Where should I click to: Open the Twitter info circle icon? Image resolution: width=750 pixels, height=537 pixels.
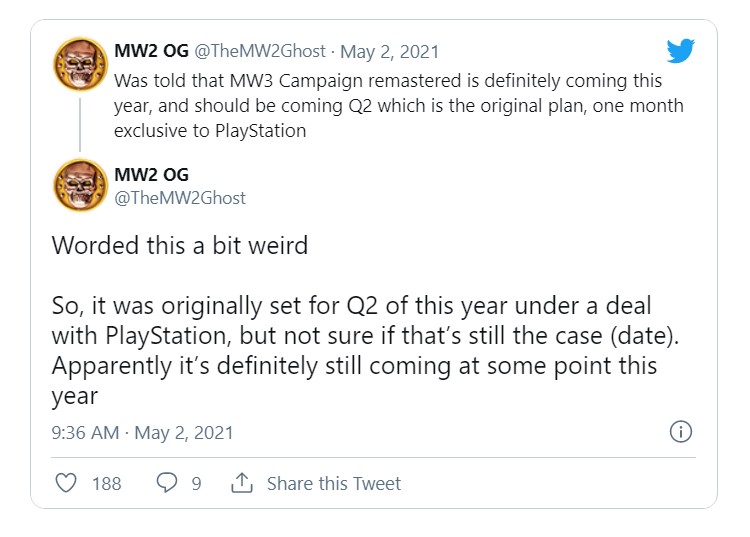[x=680, y=432]
